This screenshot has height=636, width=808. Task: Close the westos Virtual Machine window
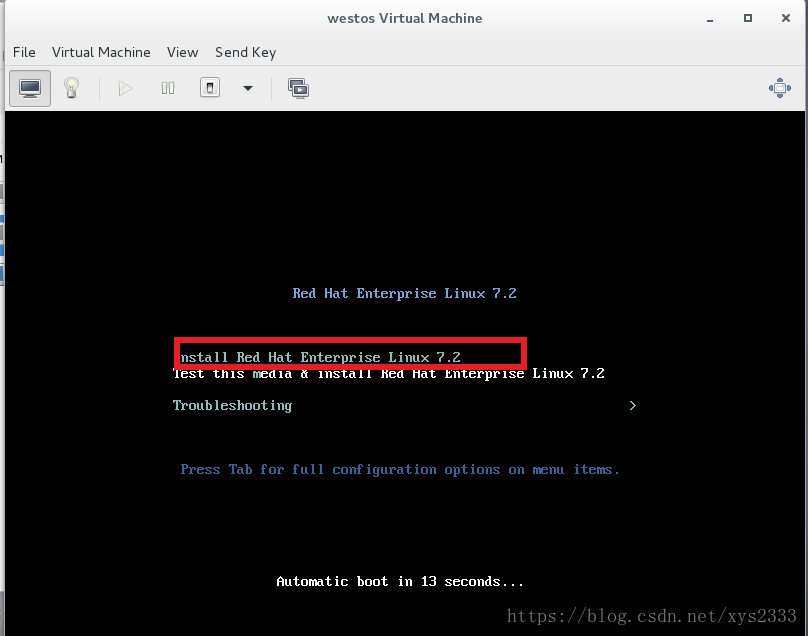coord(786,19)
